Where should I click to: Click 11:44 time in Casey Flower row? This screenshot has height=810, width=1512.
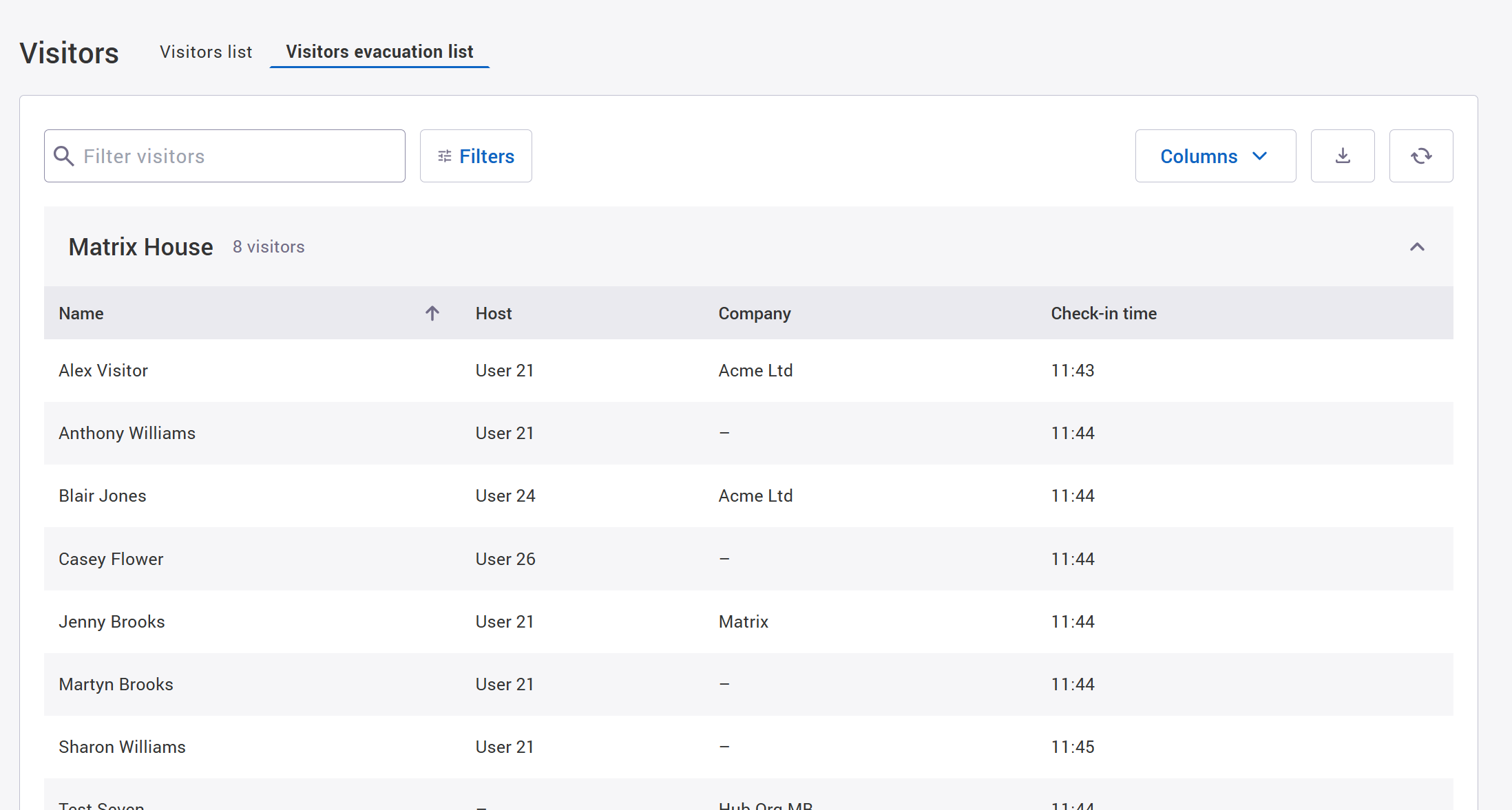pos(1073,559)
